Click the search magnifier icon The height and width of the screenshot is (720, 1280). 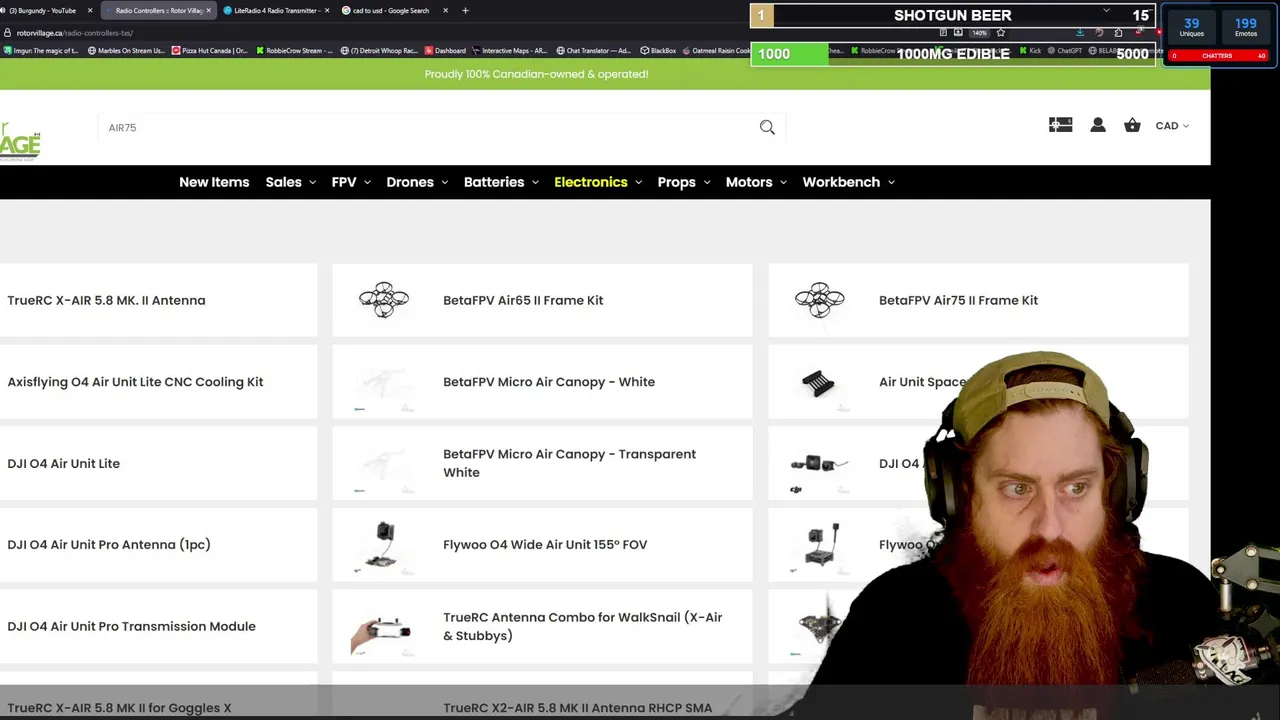(767, 127)
